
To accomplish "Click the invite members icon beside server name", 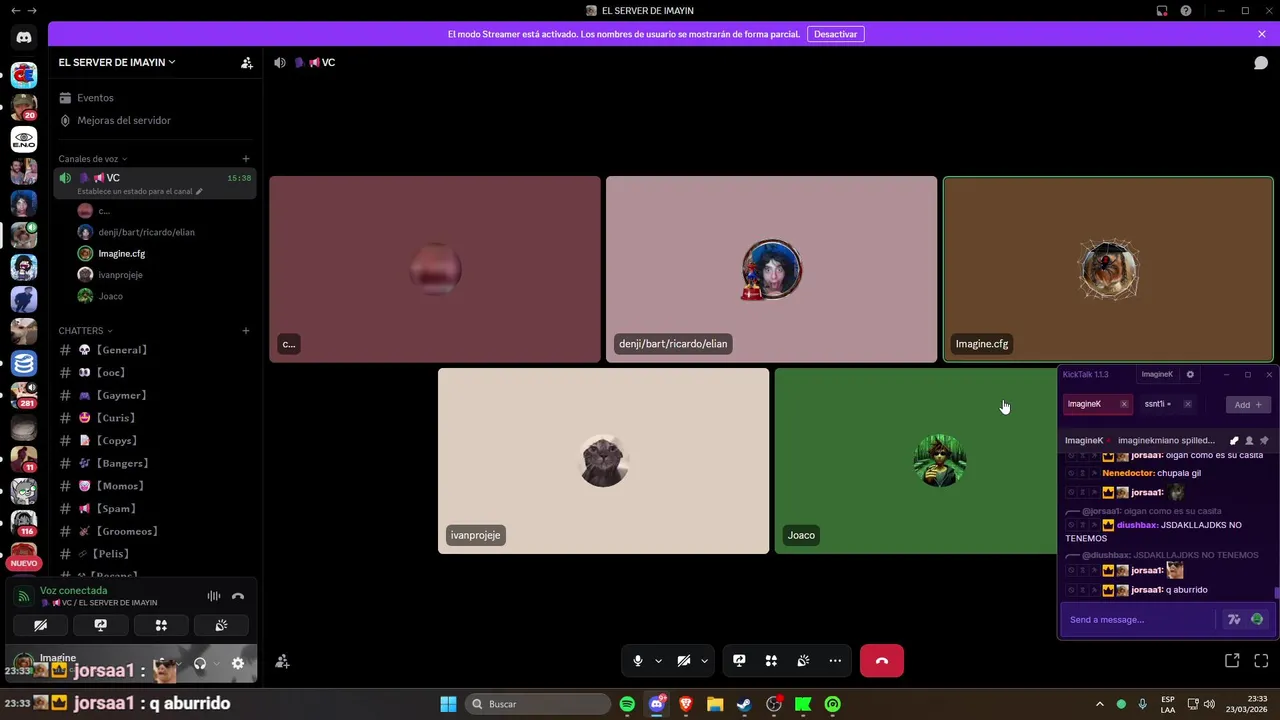I will click(247, 62).
